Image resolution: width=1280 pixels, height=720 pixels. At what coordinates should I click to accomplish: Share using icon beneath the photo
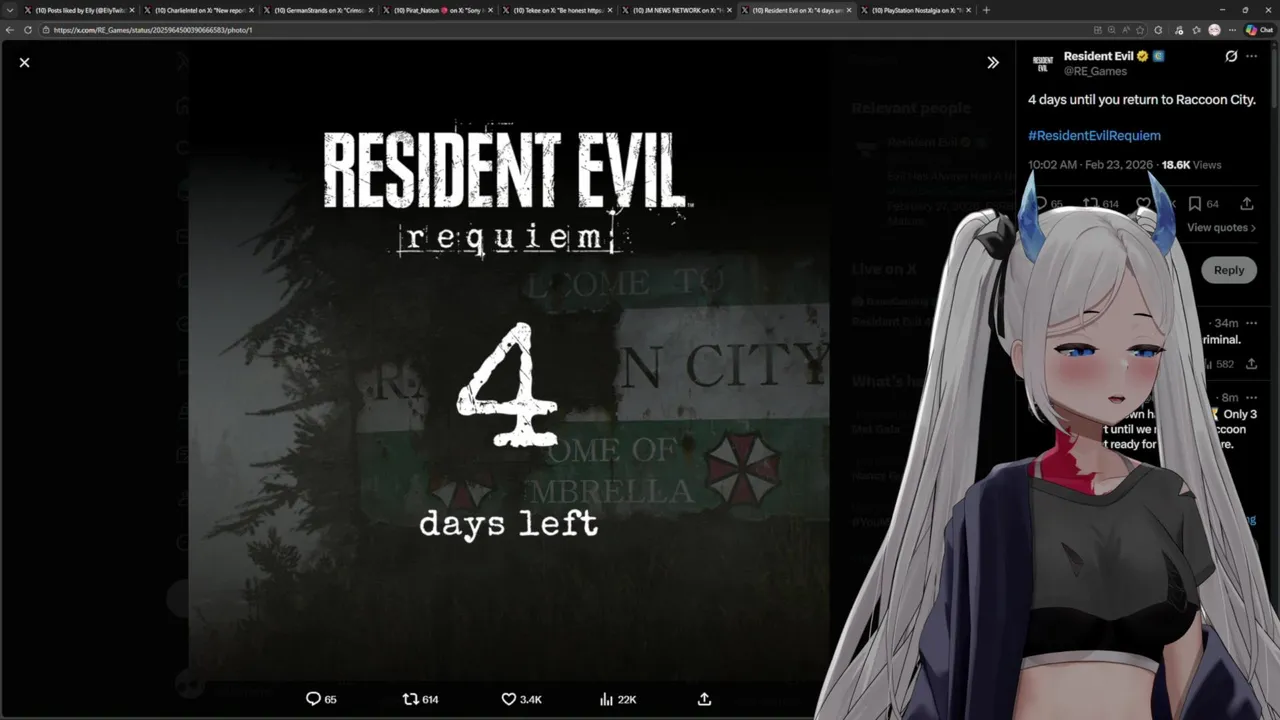(704, 699)
